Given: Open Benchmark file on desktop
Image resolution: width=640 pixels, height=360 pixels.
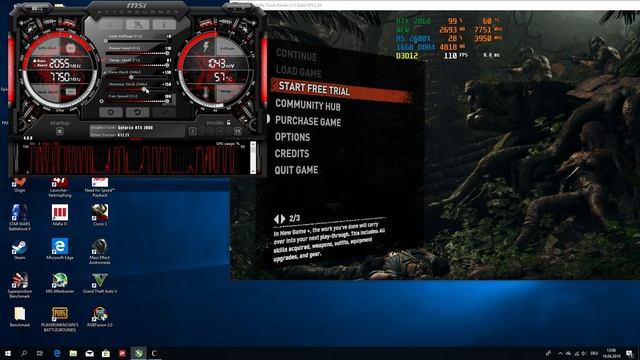Looking at the screenshot, I should point(20,317).
